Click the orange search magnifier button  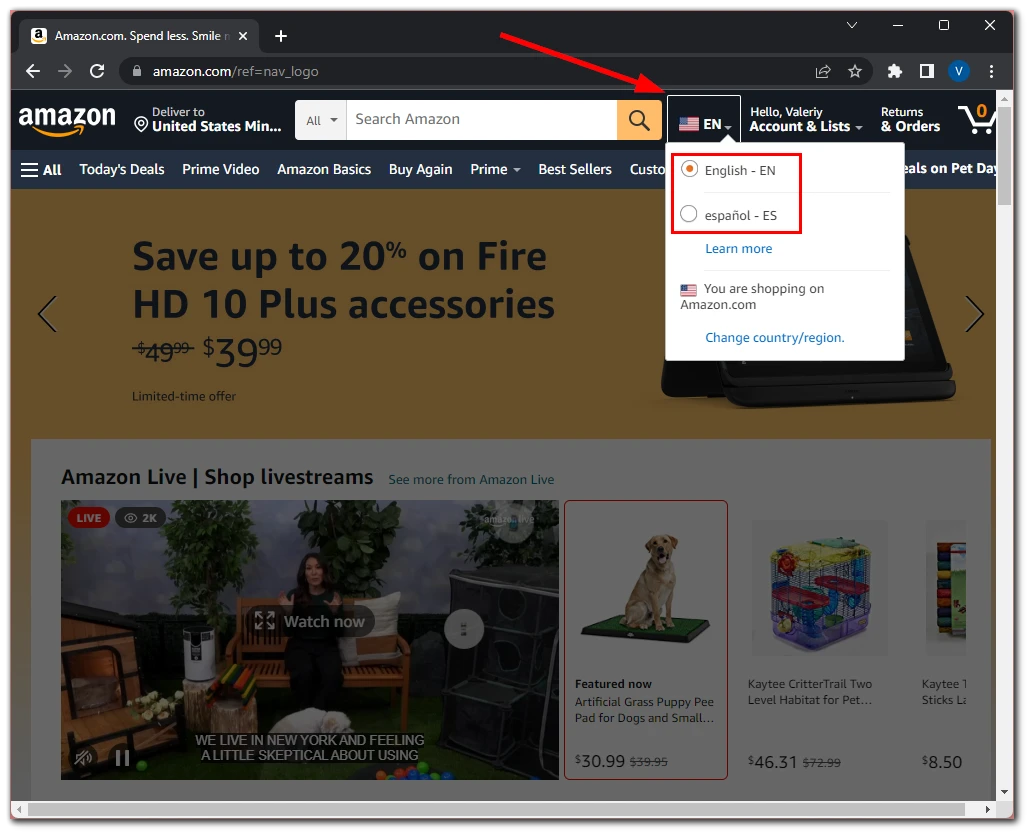639,120
